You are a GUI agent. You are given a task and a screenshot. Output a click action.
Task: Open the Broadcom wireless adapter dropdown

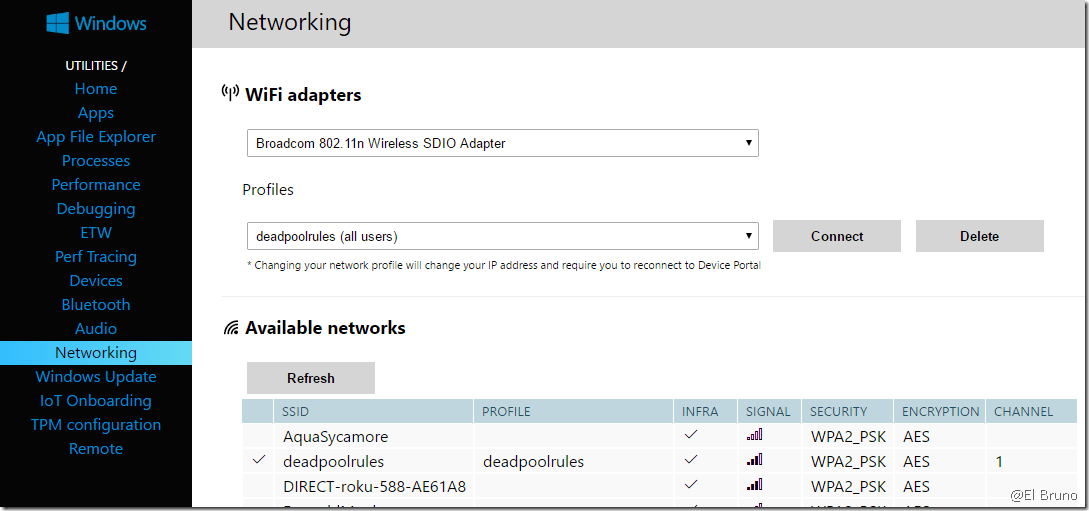coord(502,143)
